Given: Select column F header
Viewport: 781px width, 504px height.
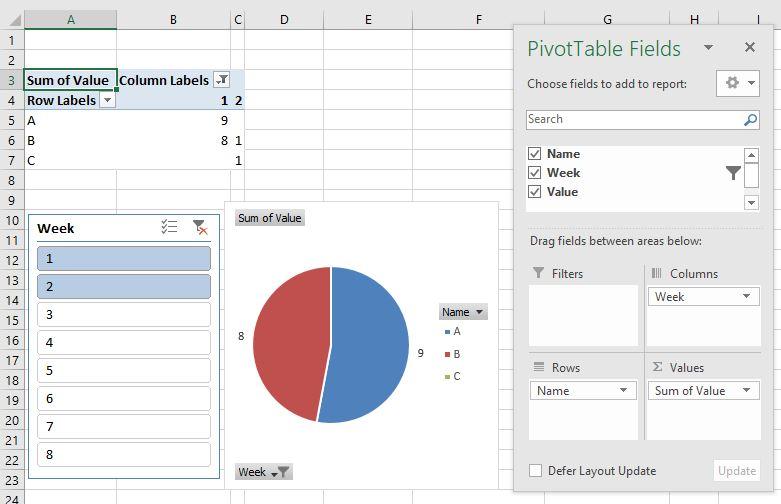Looking at the screenshot, I should coord(478,19).
